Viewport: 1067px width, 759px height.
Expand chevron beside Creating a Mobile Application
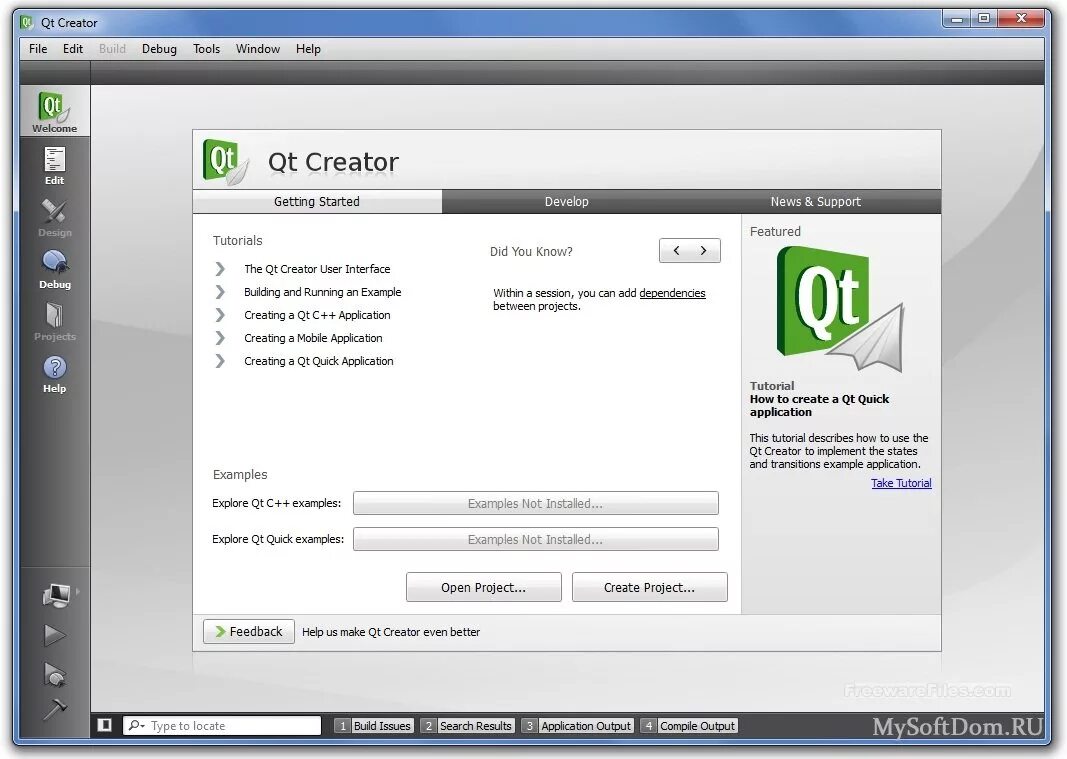tap(220, 338)
